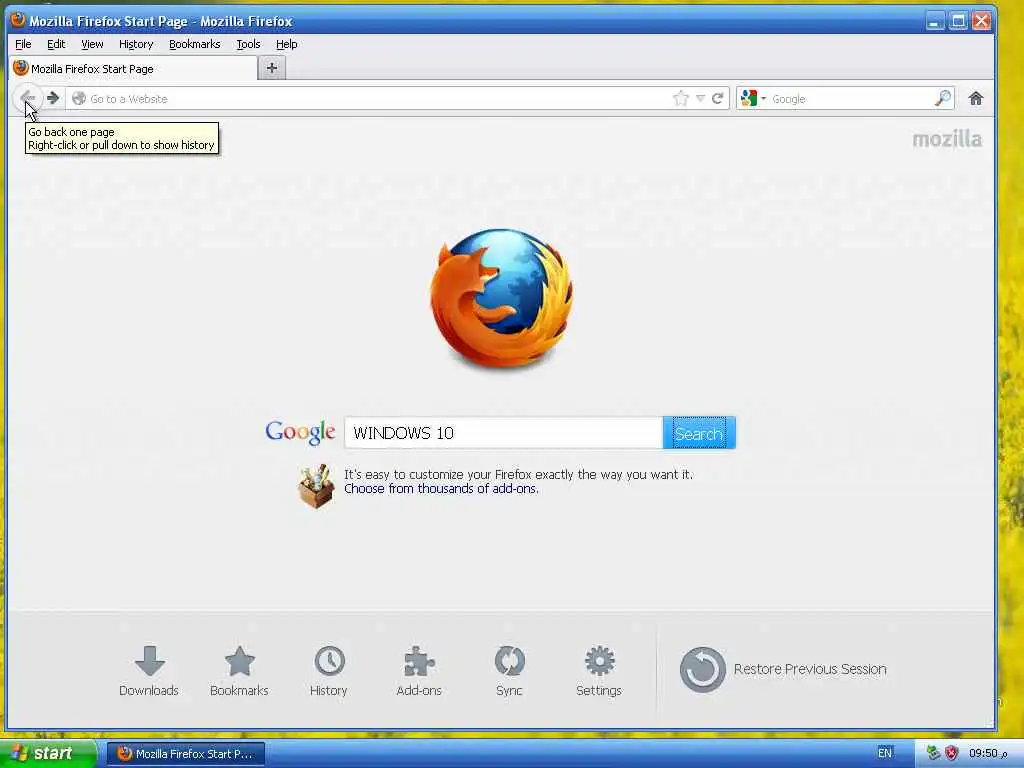
Task: Click the Firefox logo in title bar
Action: tap(18, 20)
